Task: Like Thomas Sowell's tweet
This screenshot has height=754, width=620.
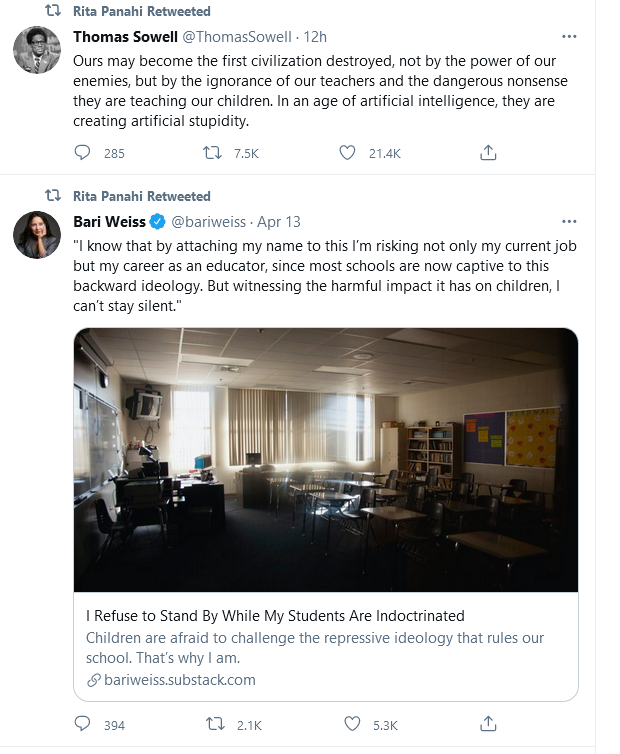Action: [347, 153]
